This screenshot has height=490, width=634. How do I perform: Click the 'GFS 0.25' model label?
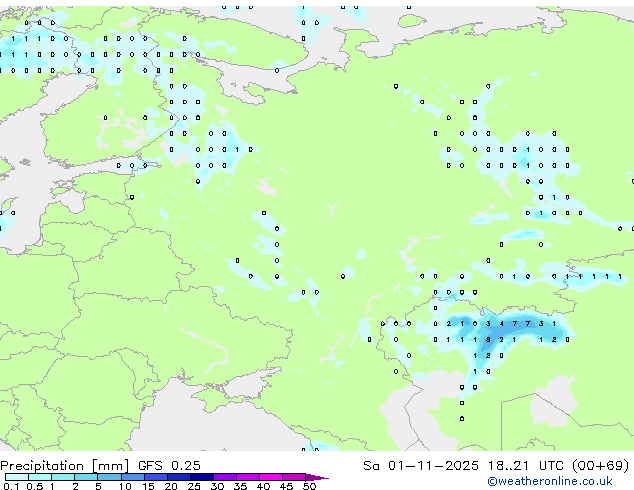169,466
